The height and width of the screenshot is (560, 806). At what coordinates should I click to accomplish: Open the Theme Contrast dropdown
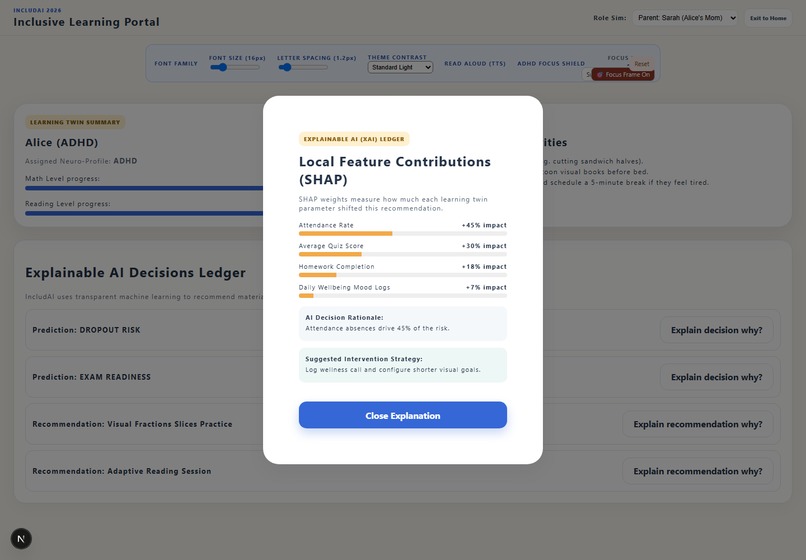(x=400, y=67)
